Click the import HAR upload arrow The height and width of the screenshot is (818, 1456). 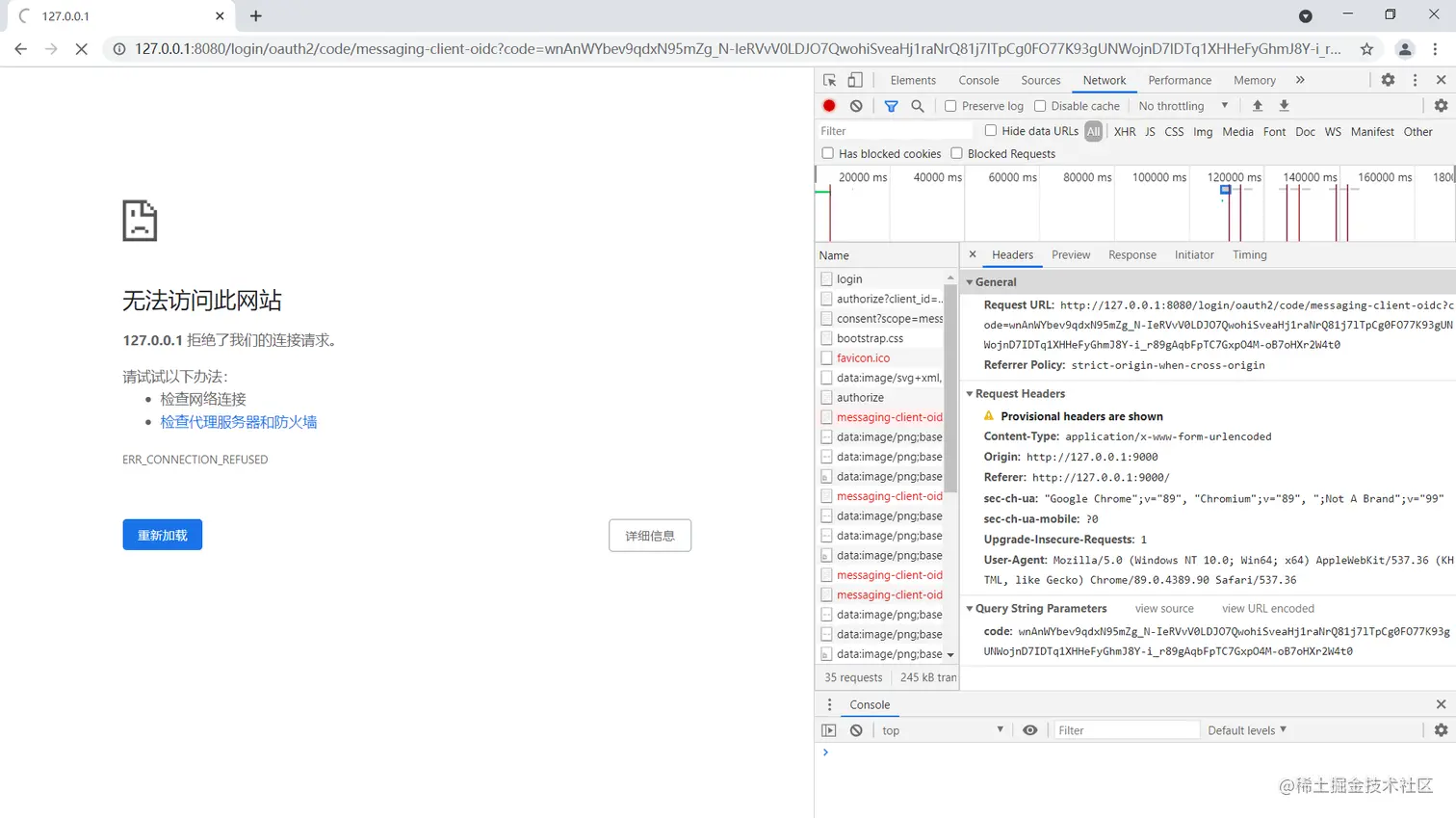1257,106
